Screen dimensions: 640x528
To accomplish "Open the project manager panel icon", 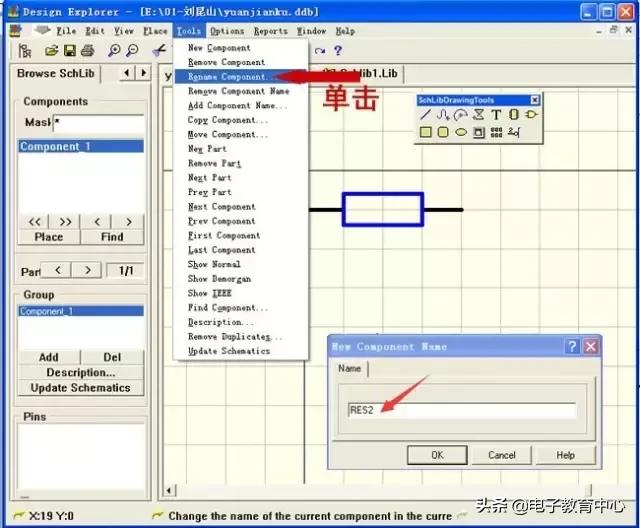I will [x=24, y=51].
